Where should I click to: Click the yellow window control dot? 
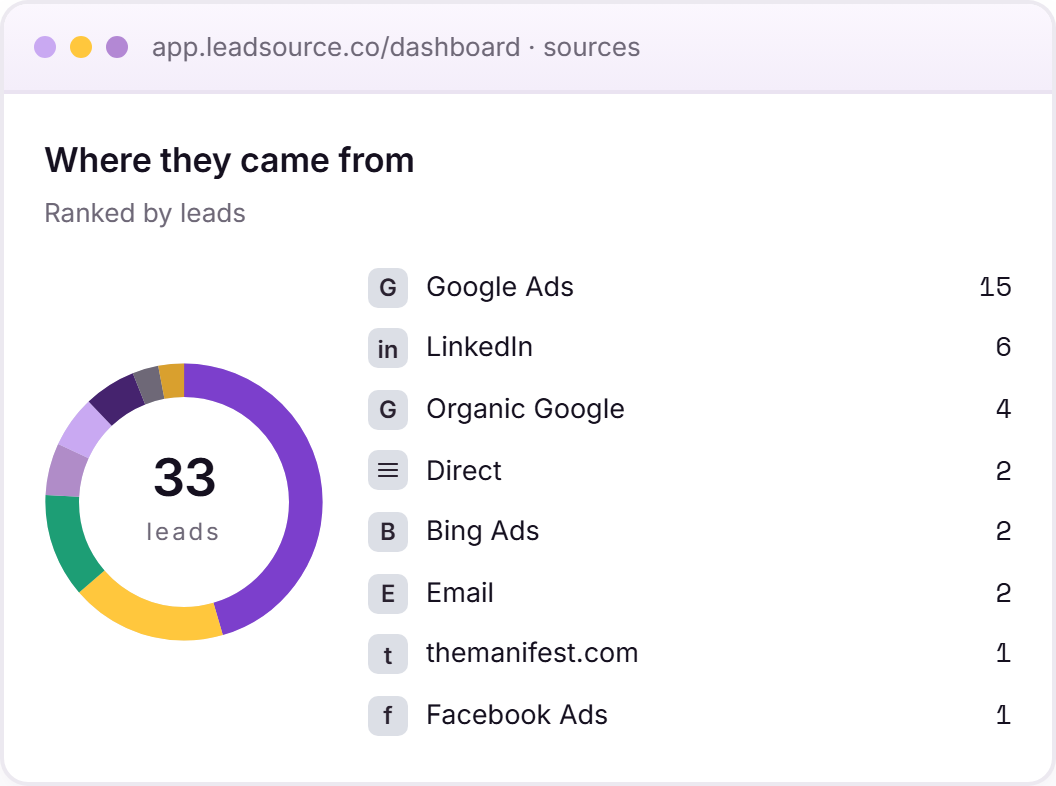pos(81,47)
